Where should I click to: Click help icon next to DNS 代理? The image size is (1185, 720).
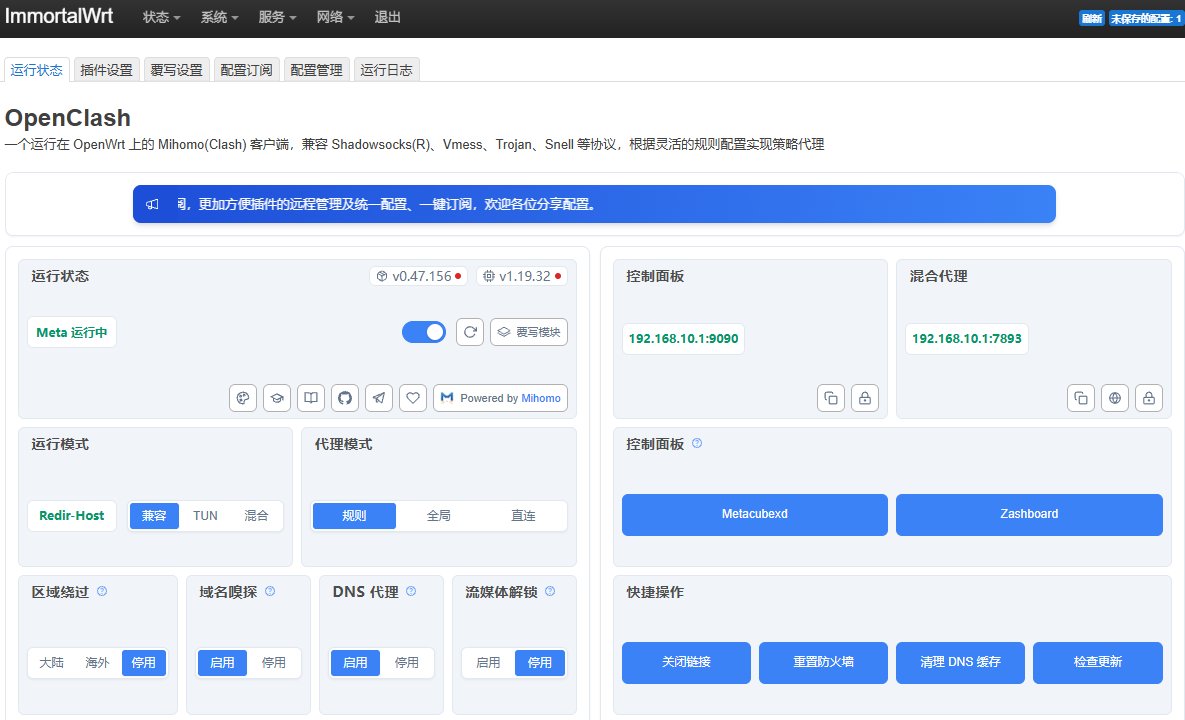[411, 592]
